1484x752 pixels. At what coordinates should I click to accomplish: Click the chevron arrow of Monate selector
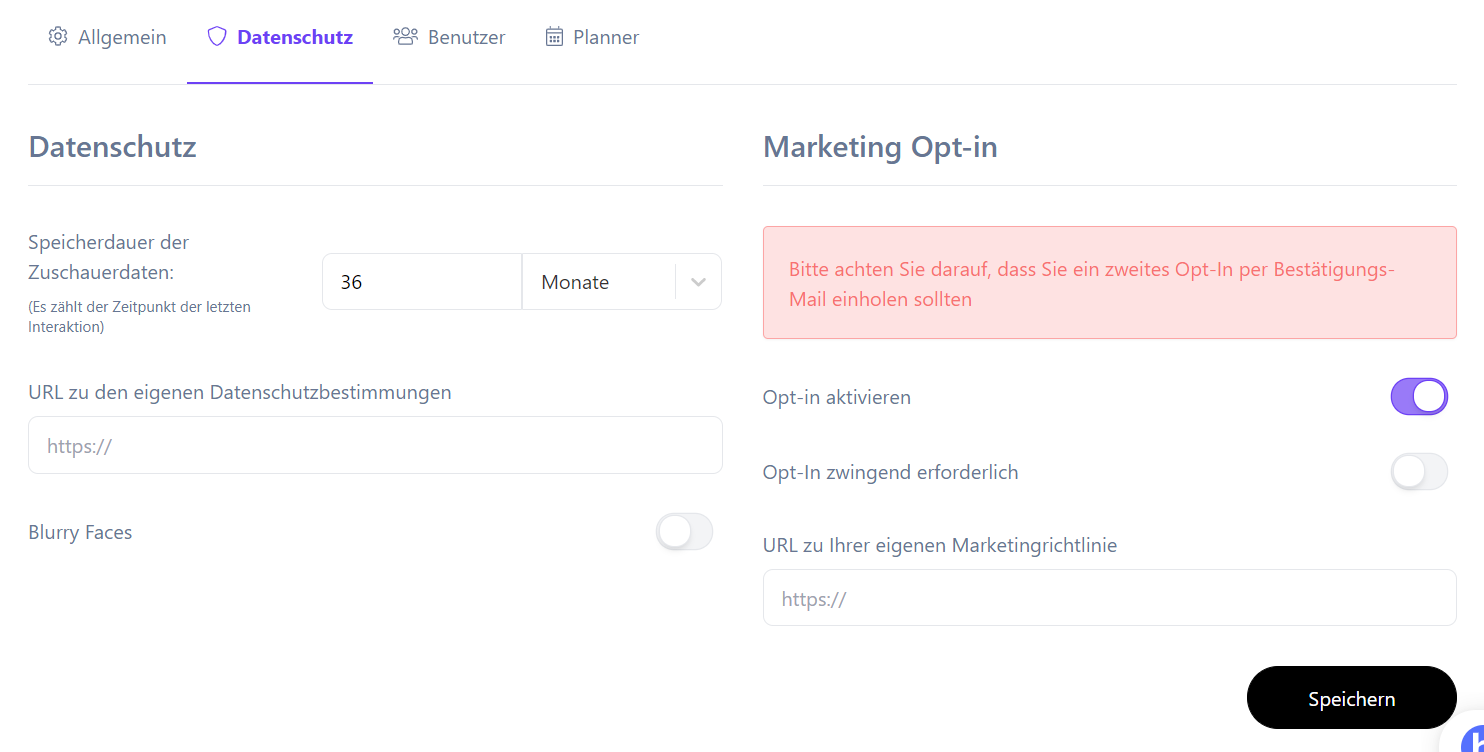click(x=699, y=282)
